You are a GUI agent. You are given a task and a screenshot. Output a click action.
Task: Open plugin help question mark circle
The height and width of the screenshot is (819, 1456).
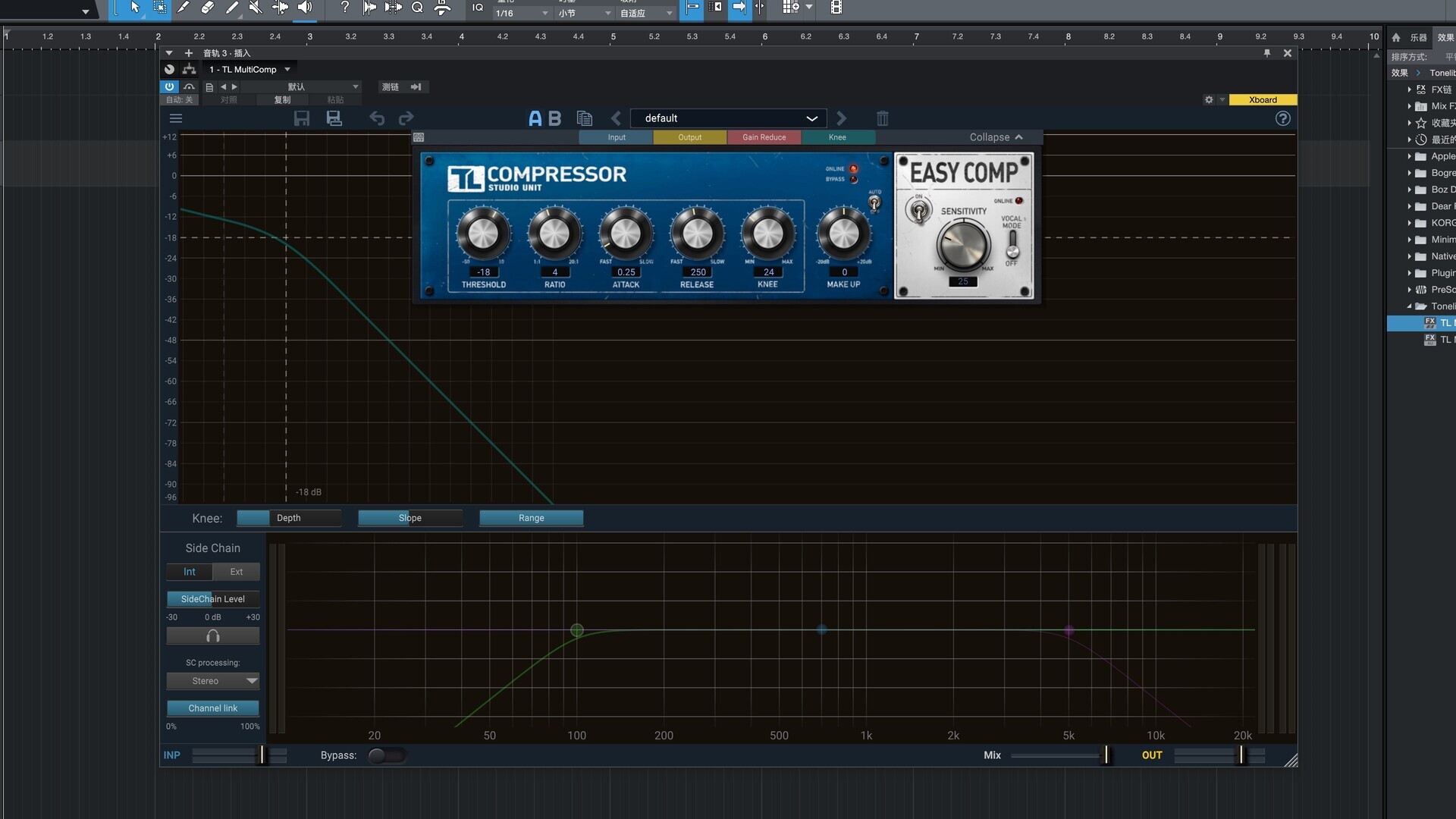coord(1282,118)
